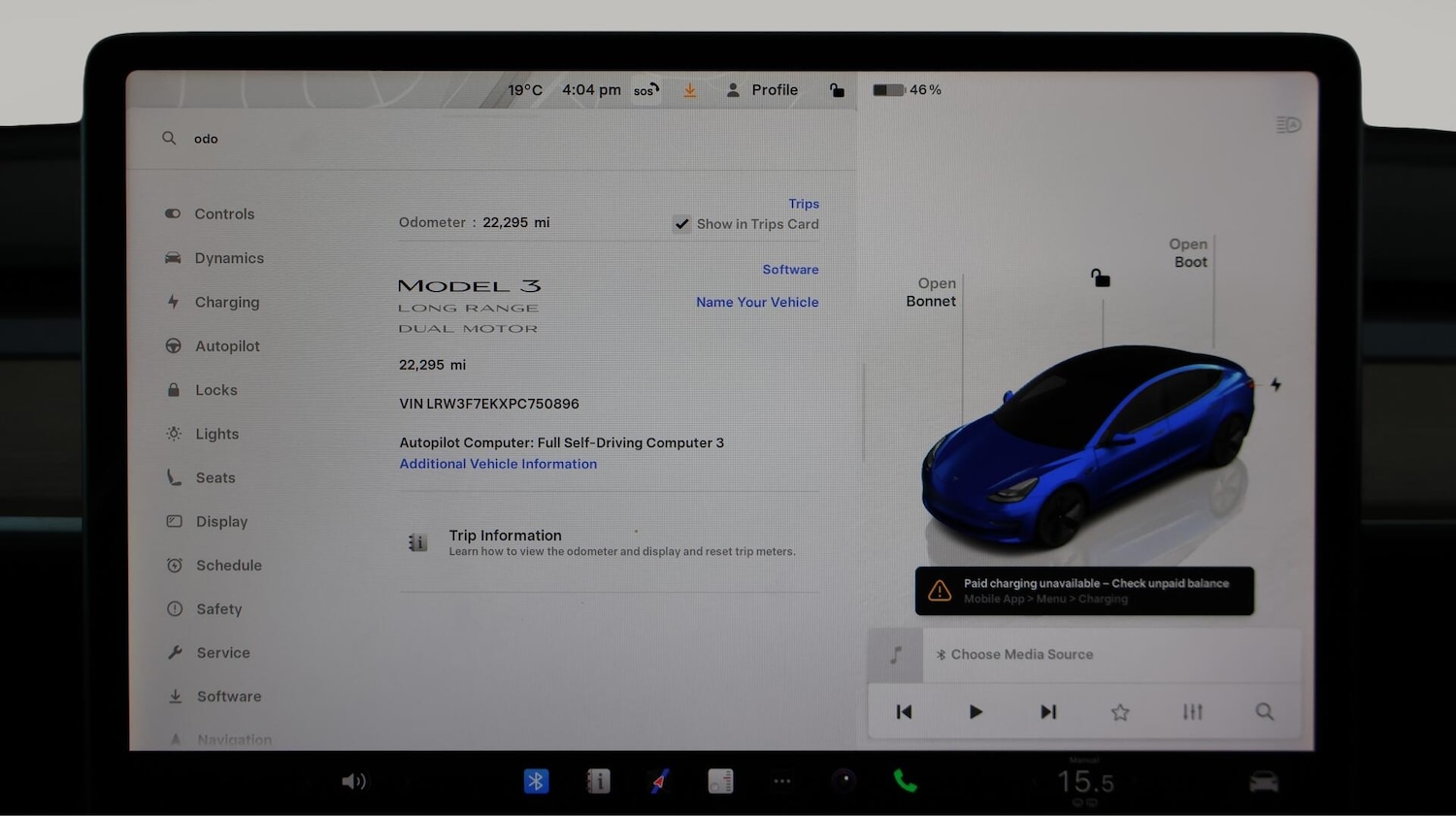Tap the search magnifier icon beside odo
1456x816 pixels.
pyautogui.click(x=169, y=139)
